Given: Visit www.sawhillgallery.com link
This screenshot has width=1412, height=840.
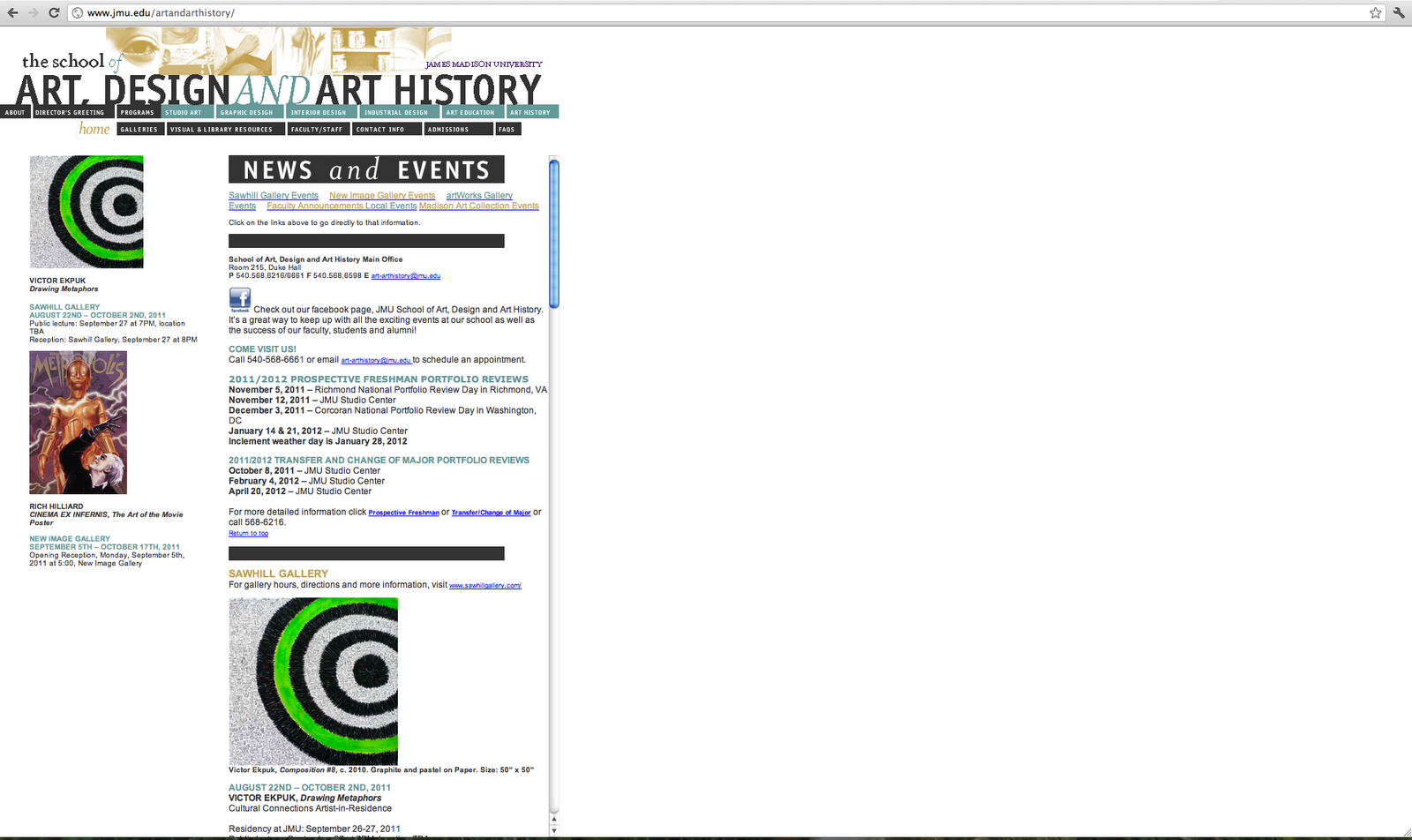Looking at the screenshot, I should [x=485, y=586].
